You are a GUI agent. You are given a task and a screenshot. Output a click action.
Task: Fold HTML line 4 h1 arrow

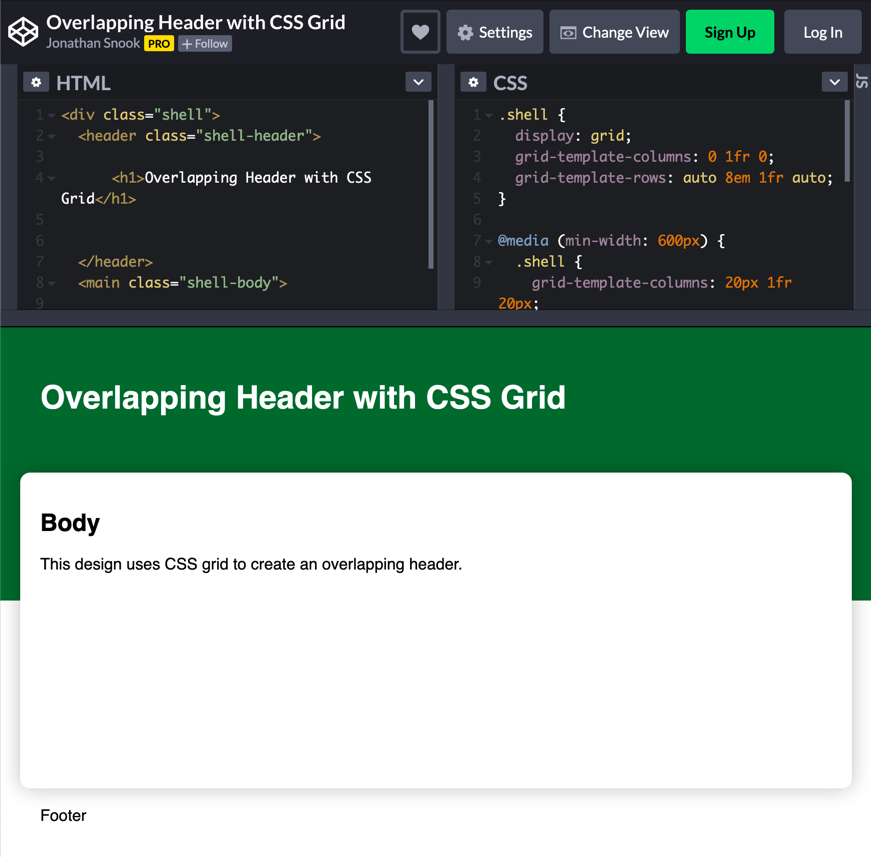click(52, 179)
